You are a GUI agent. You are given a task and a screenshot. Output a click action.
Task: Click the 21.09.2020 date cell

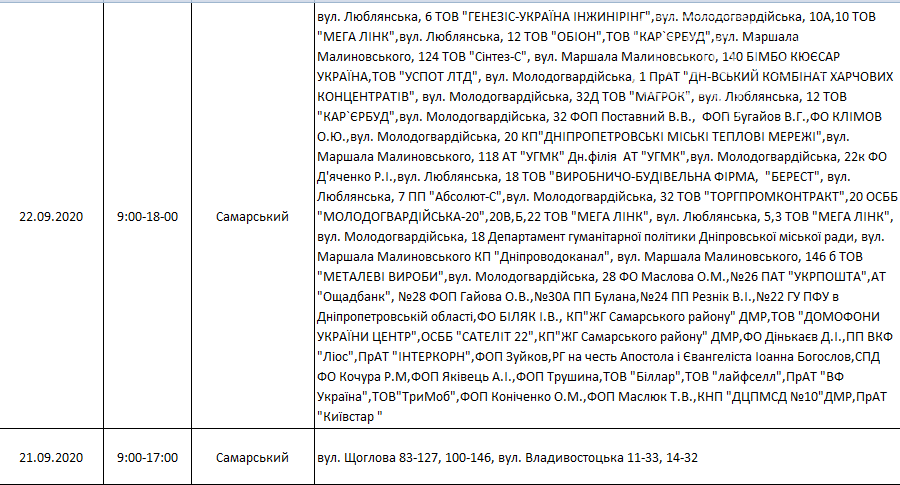[52, 457]
